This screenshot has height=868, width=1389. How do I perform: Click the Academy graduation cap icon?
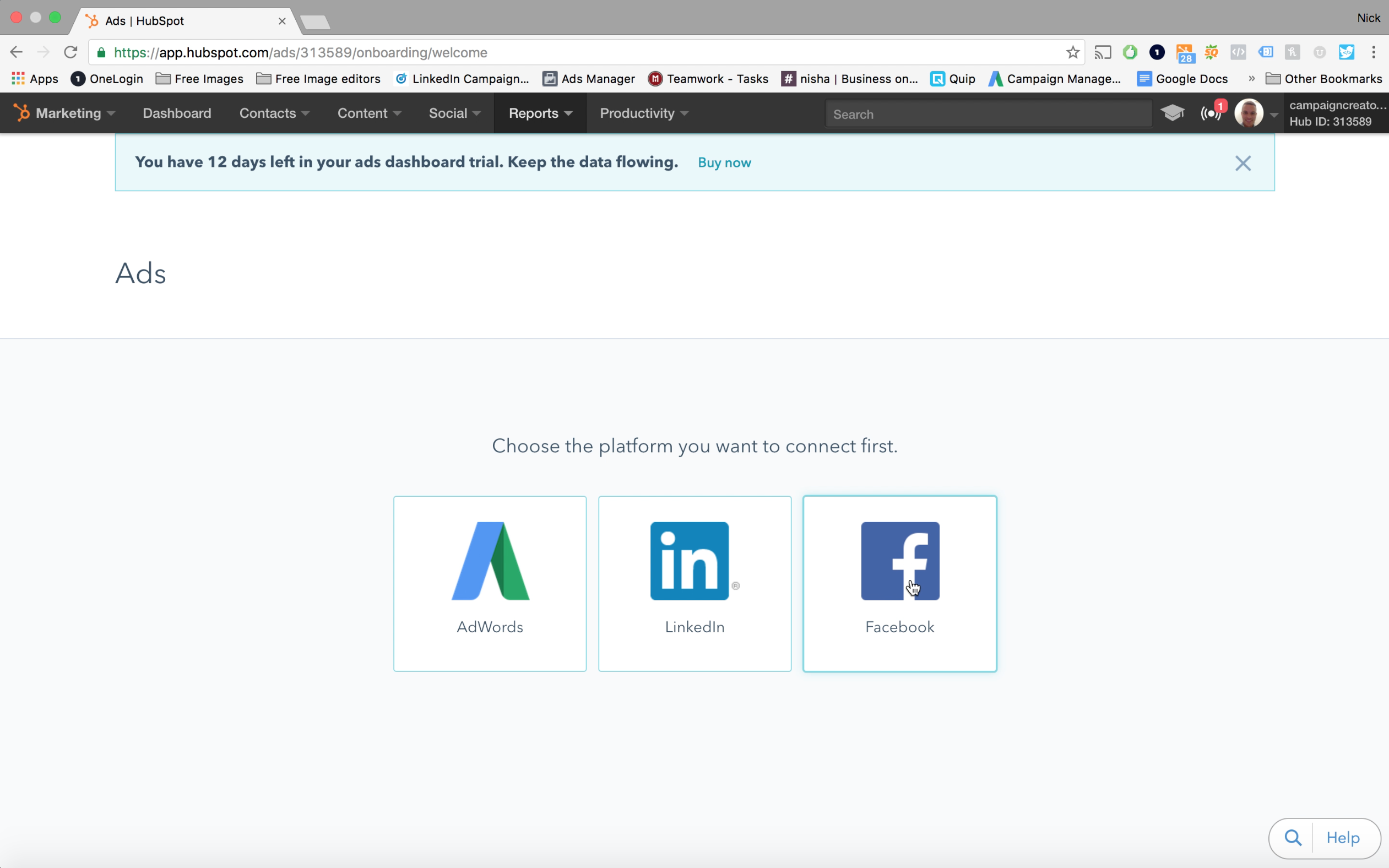click(x=1173, y=113)
